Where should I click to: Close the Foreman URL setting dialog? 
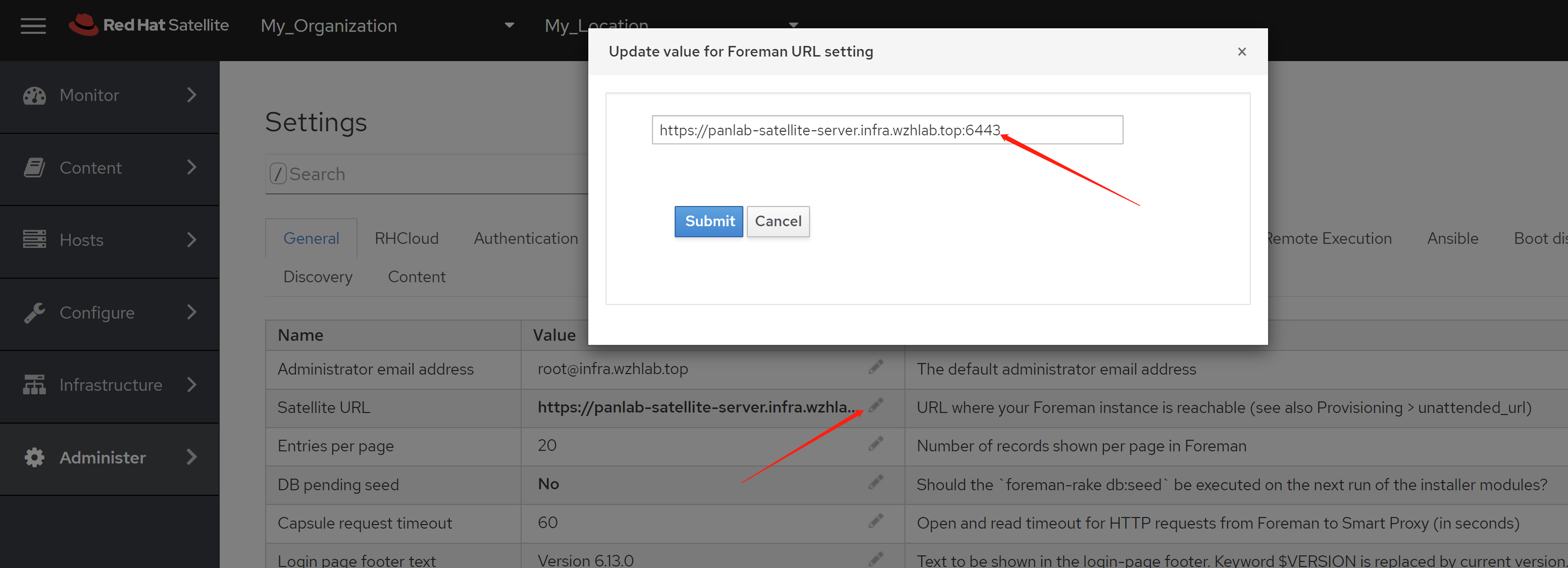point(1242,51)
